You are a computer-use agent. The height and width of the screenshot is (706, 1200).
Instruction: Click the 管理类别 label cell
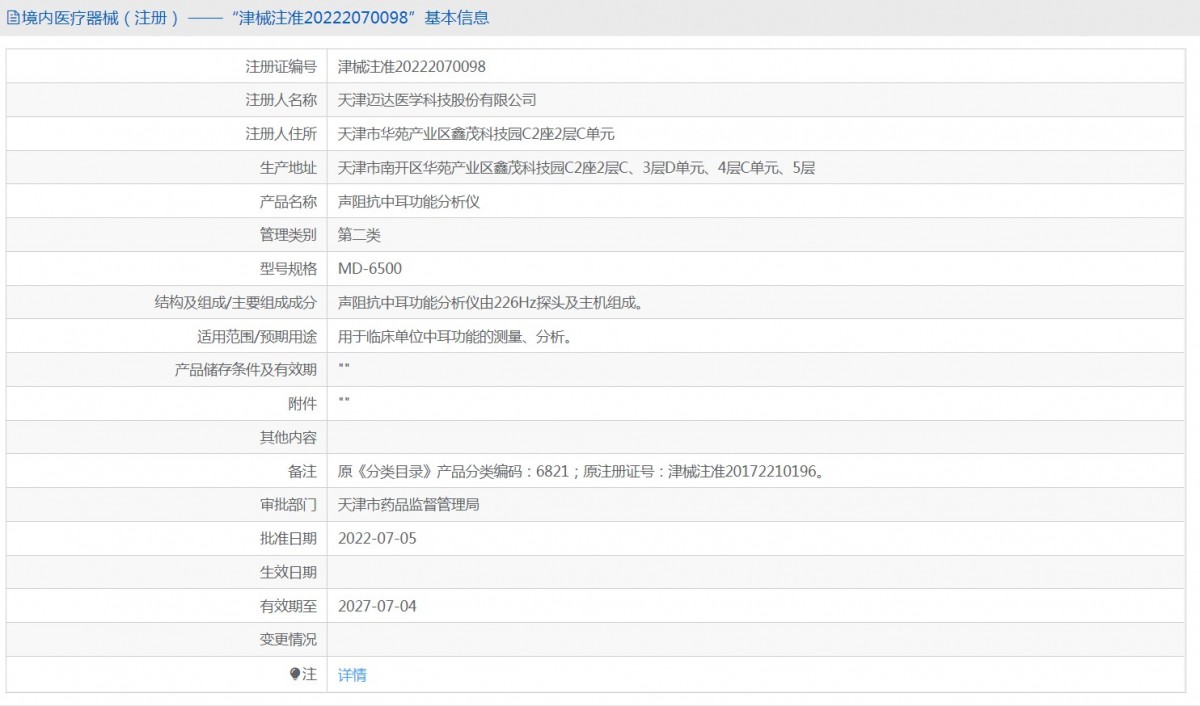click(x=167, y=235)
